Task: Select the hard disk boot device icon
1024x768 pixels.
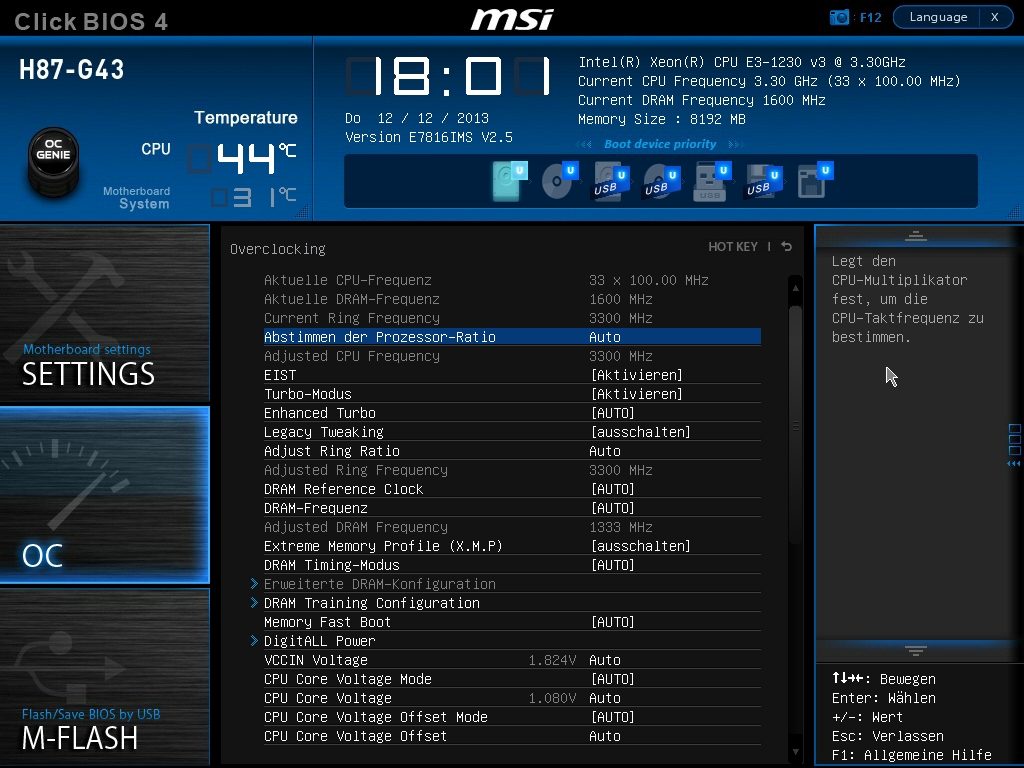Action: [x=509, y=180]
